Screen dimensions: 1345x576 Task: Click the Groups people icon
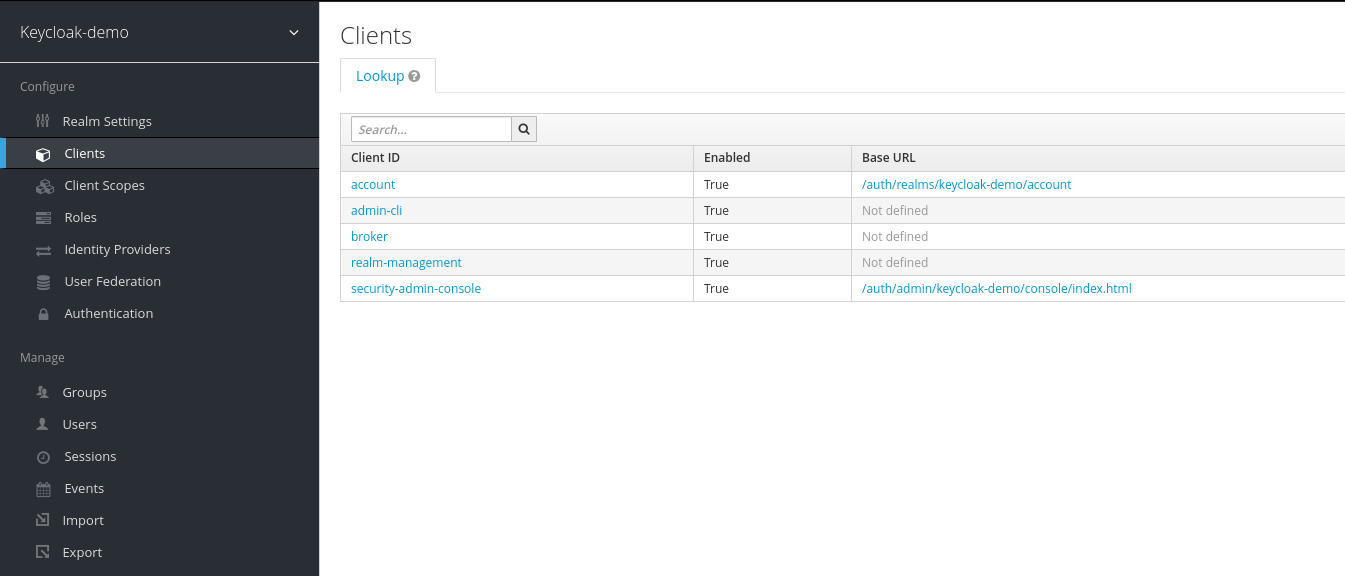(42, 393)
